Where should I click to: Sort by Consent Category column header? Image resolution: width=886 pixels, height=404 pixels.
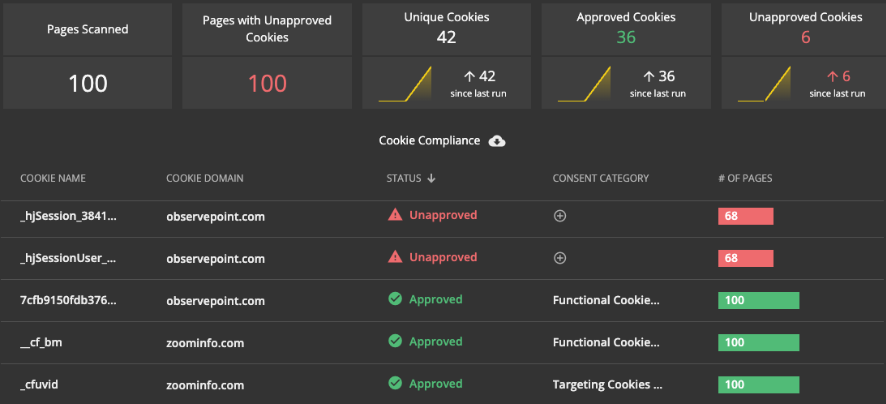[600, 179]
